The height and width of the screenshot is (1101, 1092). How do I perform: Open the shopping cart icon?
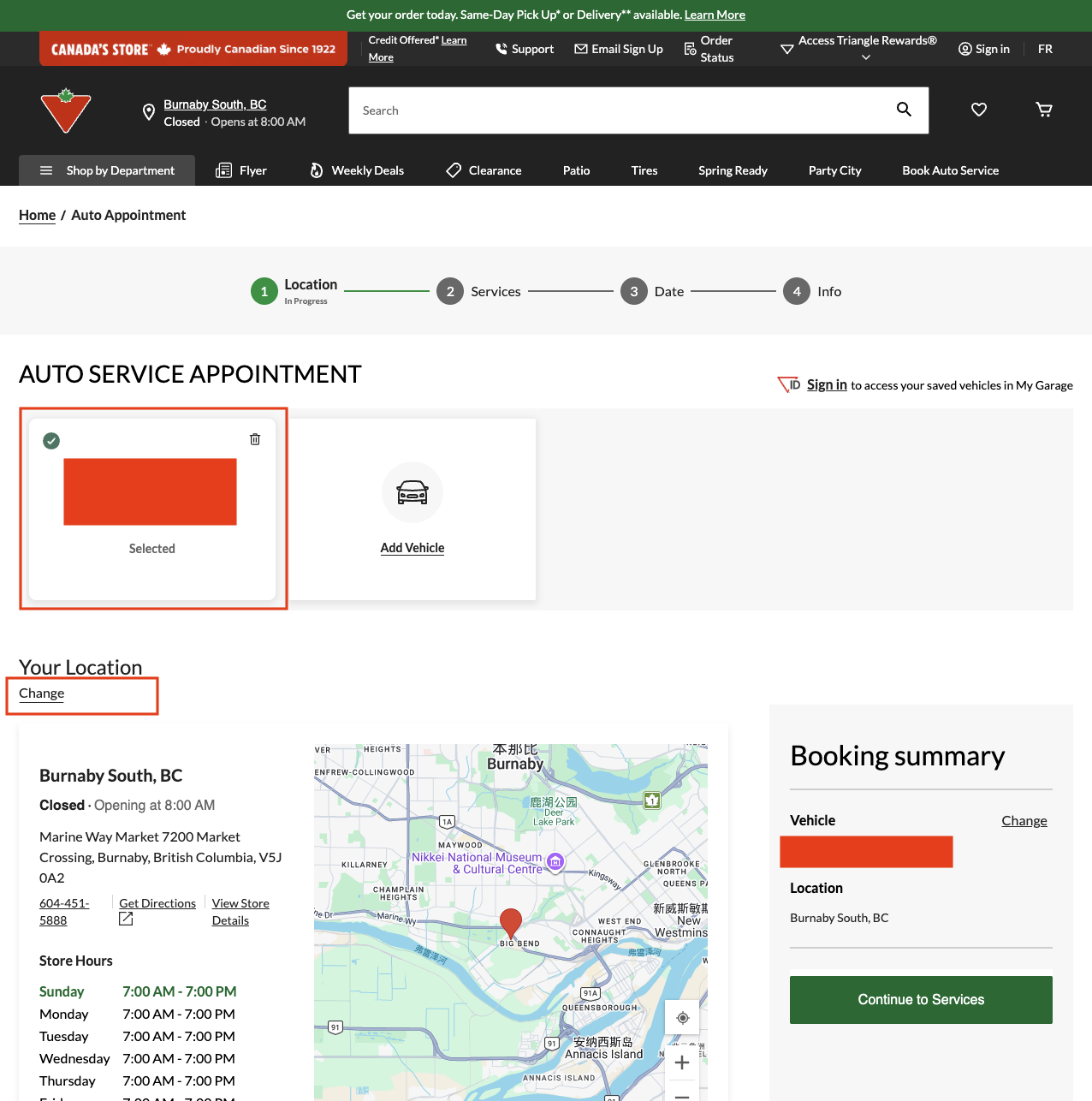coord(1044,110)
